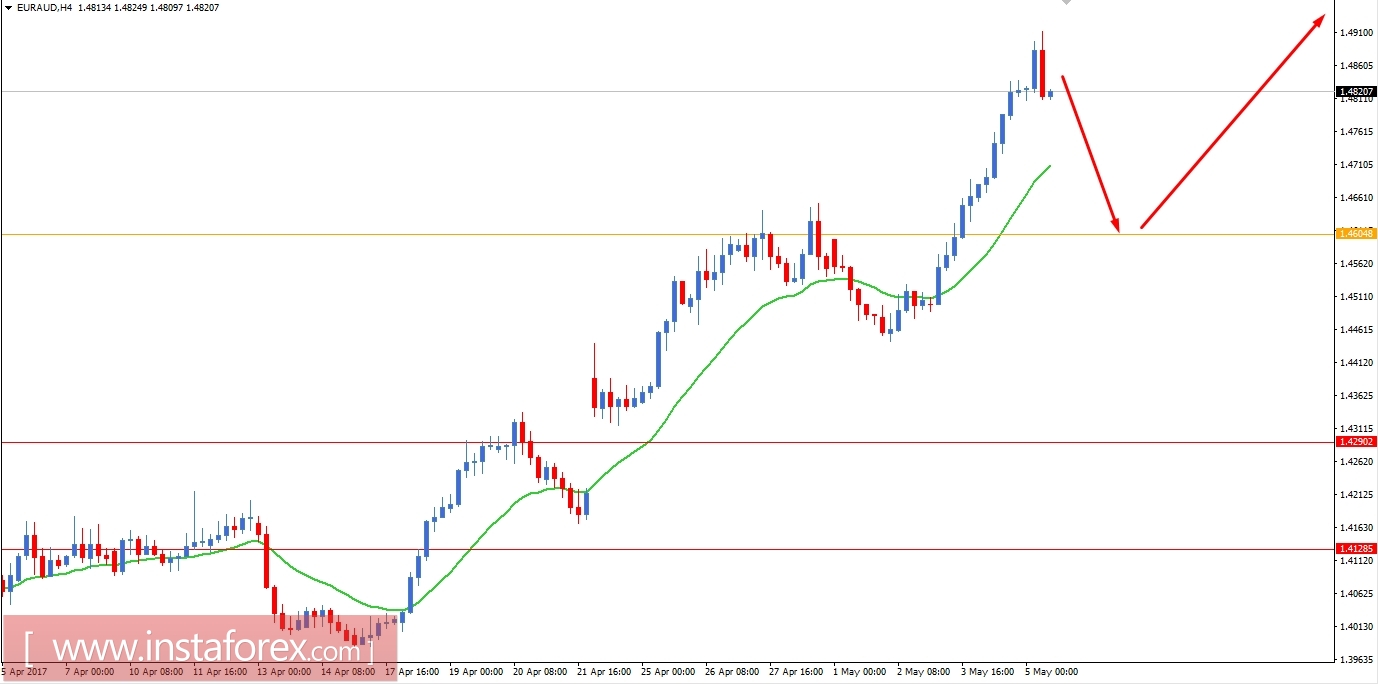Click time axis label 14 Apr 08:00

coord(348,672)
